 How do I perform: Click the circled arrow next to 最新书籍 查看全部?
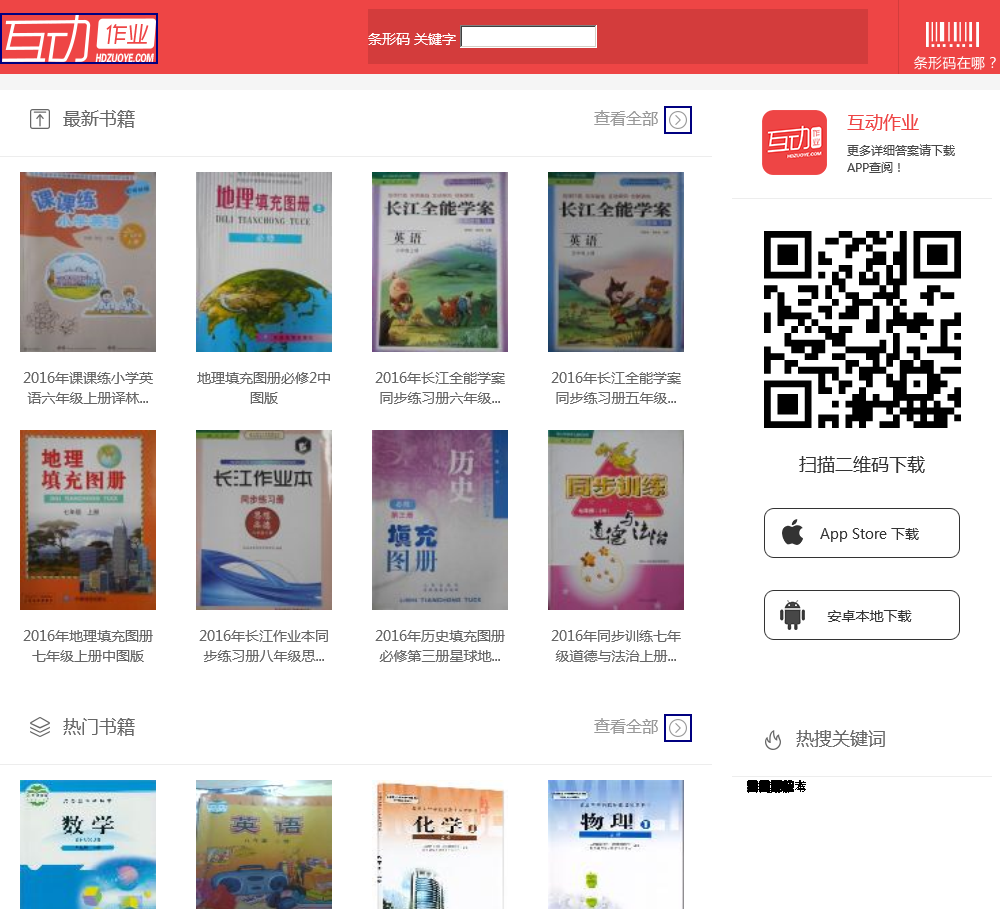(678, 120)
